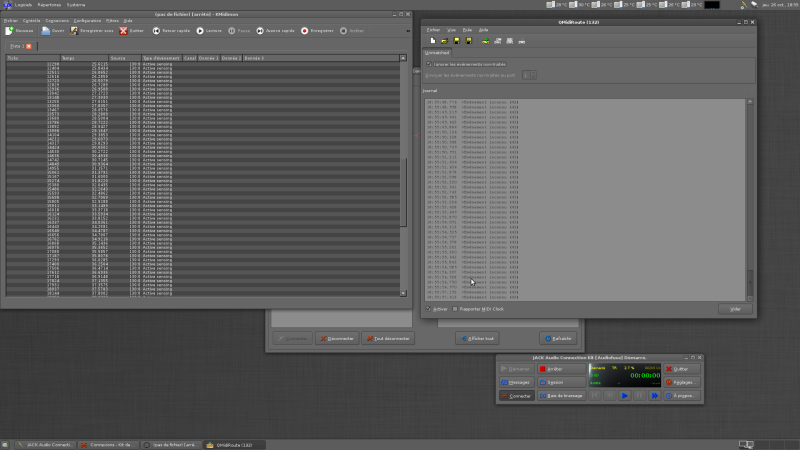The width and height of the screenshot is (800, 450).
Task: Click the Vider button in journal
Action: tap(734, 308)
